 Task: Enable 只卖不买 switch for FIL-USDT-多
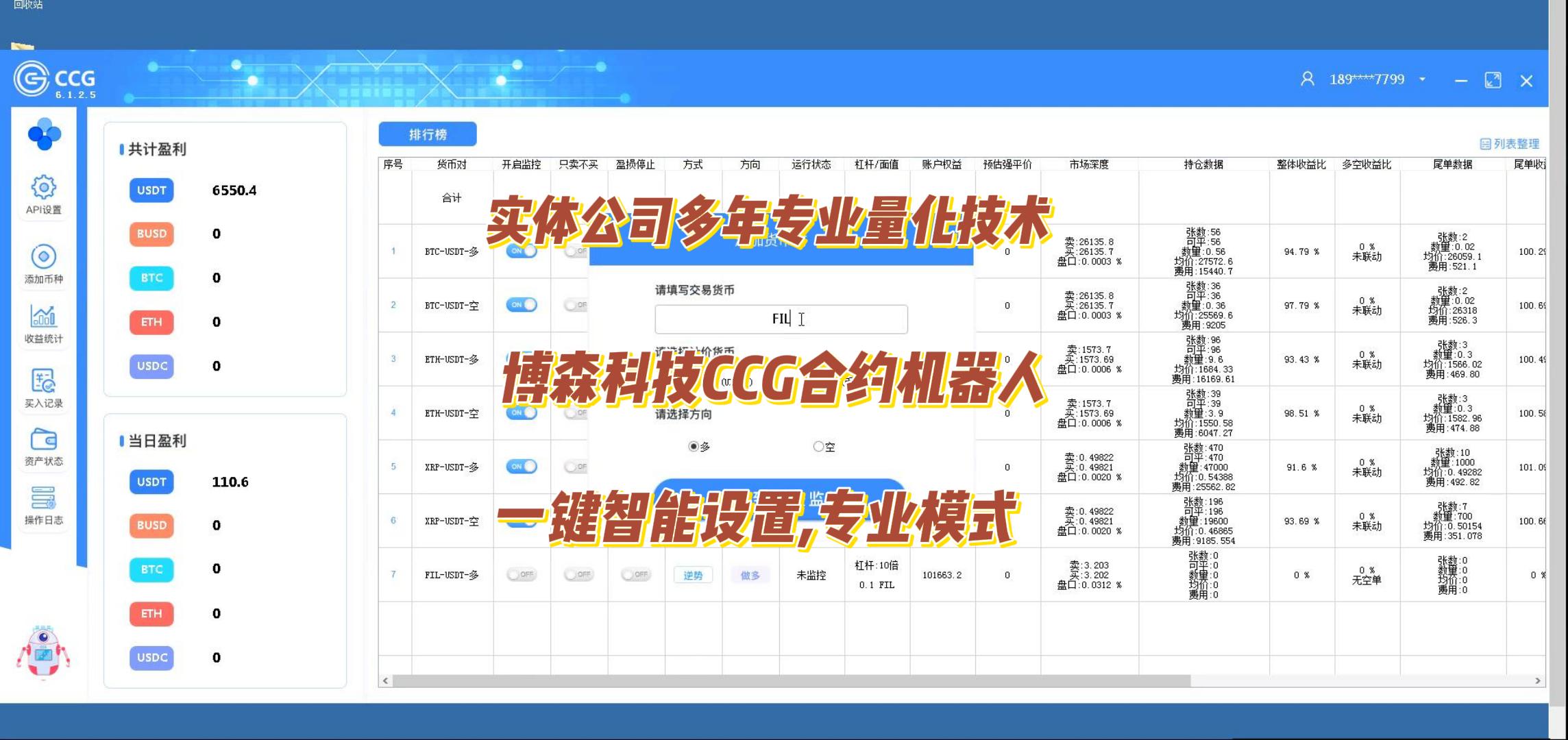pyautogui.click(x=578, y=574)
